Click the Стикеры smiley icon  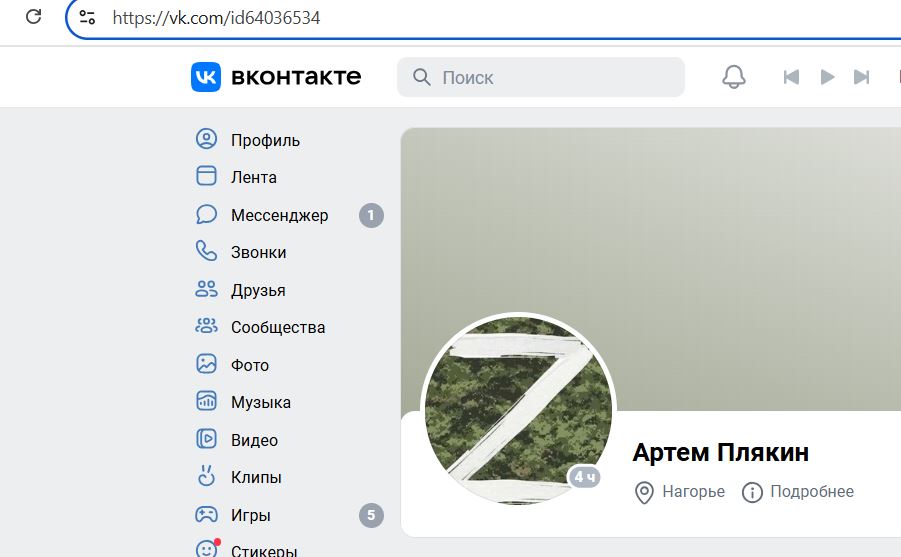pyautogui.click(x=207, y=548)
